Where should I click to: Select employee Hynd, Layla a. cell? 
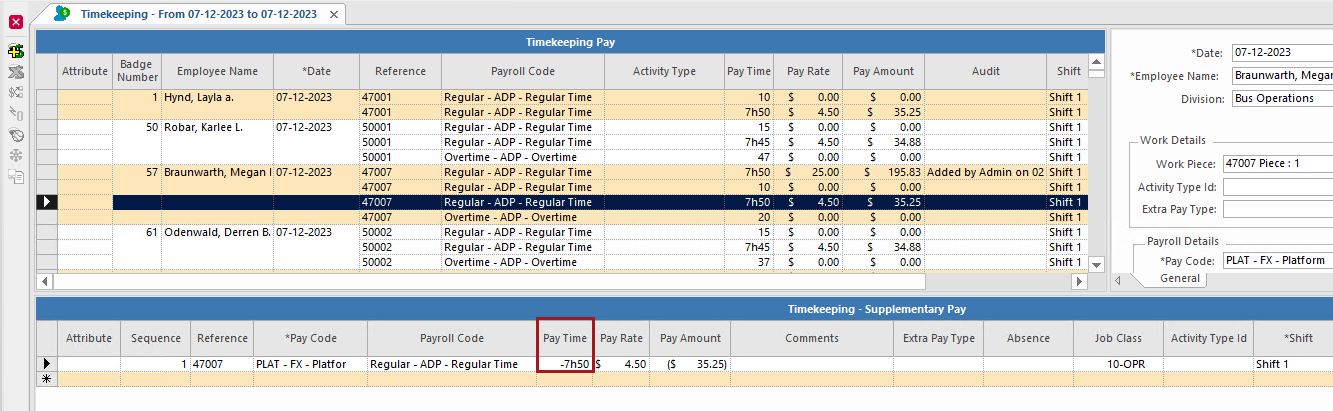[x=218, y=97]
